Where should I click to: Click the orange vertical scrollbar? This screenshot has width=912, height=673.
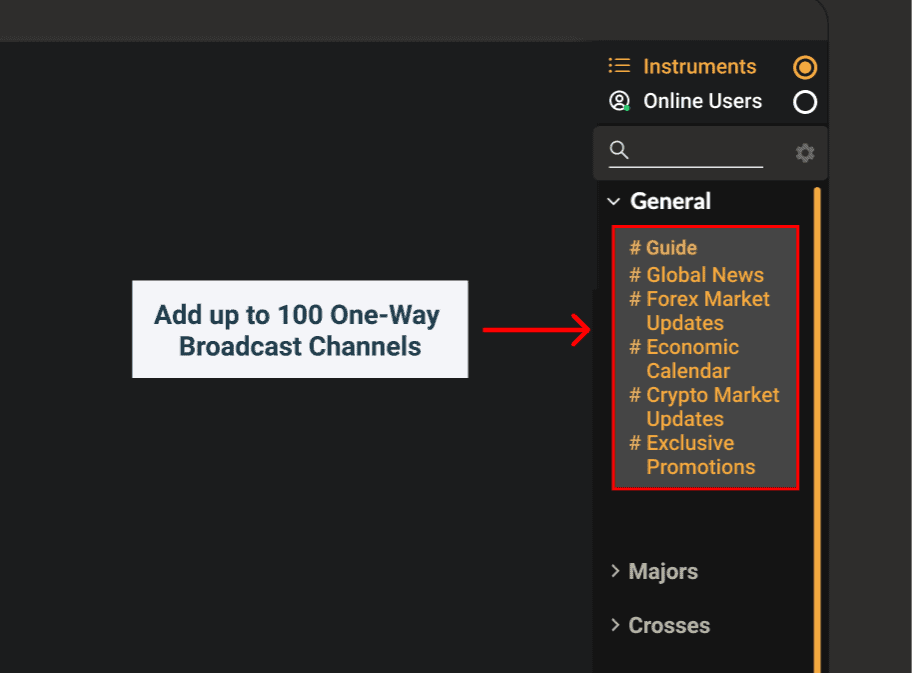pos(817,400)
